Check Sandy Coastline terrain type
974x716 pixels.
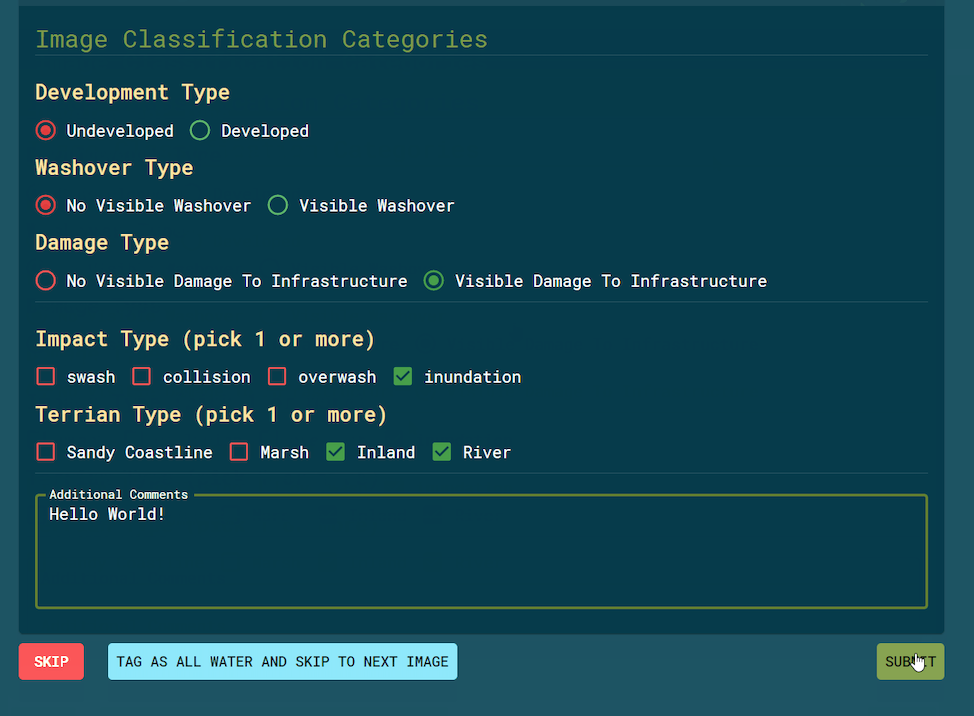pos(45,452)
